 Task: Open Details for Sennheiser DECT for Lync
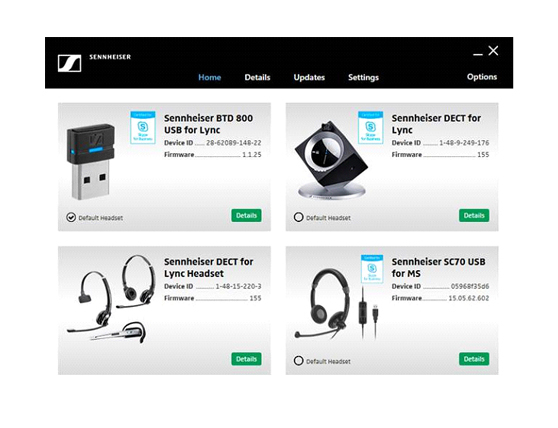tap(474, 215)
